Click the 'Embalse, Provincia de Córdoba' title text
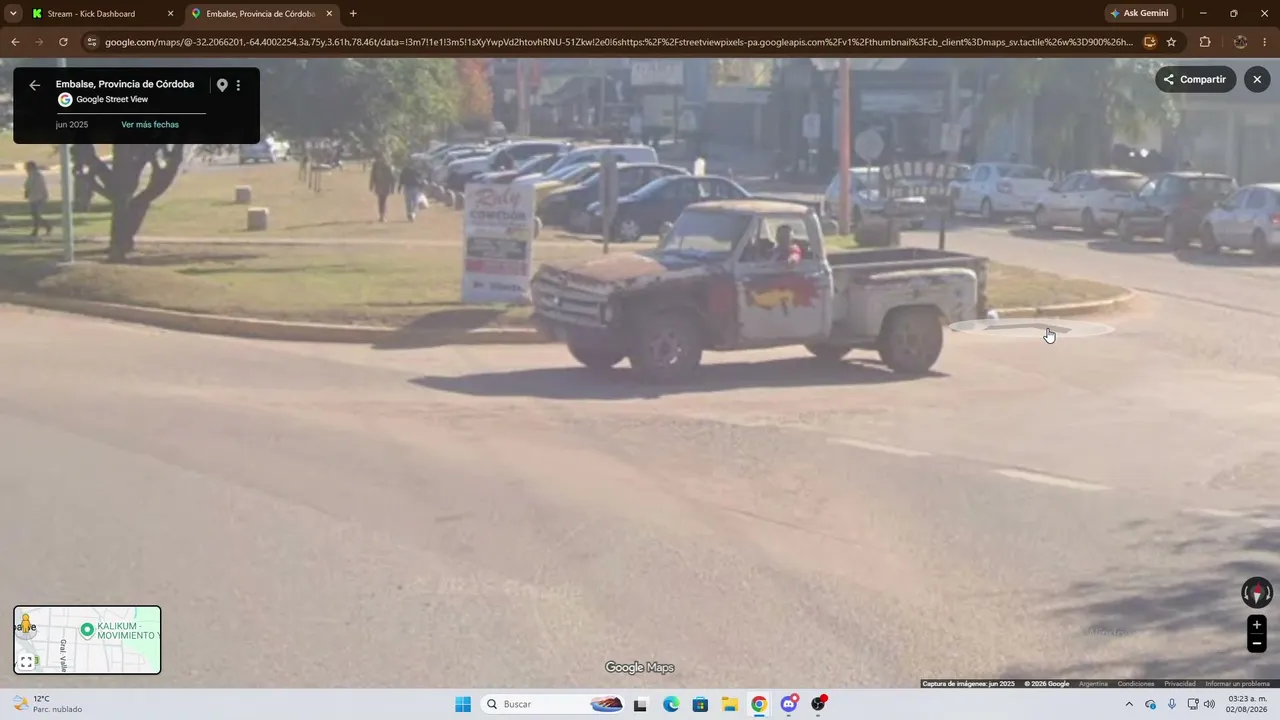 [x=125, y=84]
